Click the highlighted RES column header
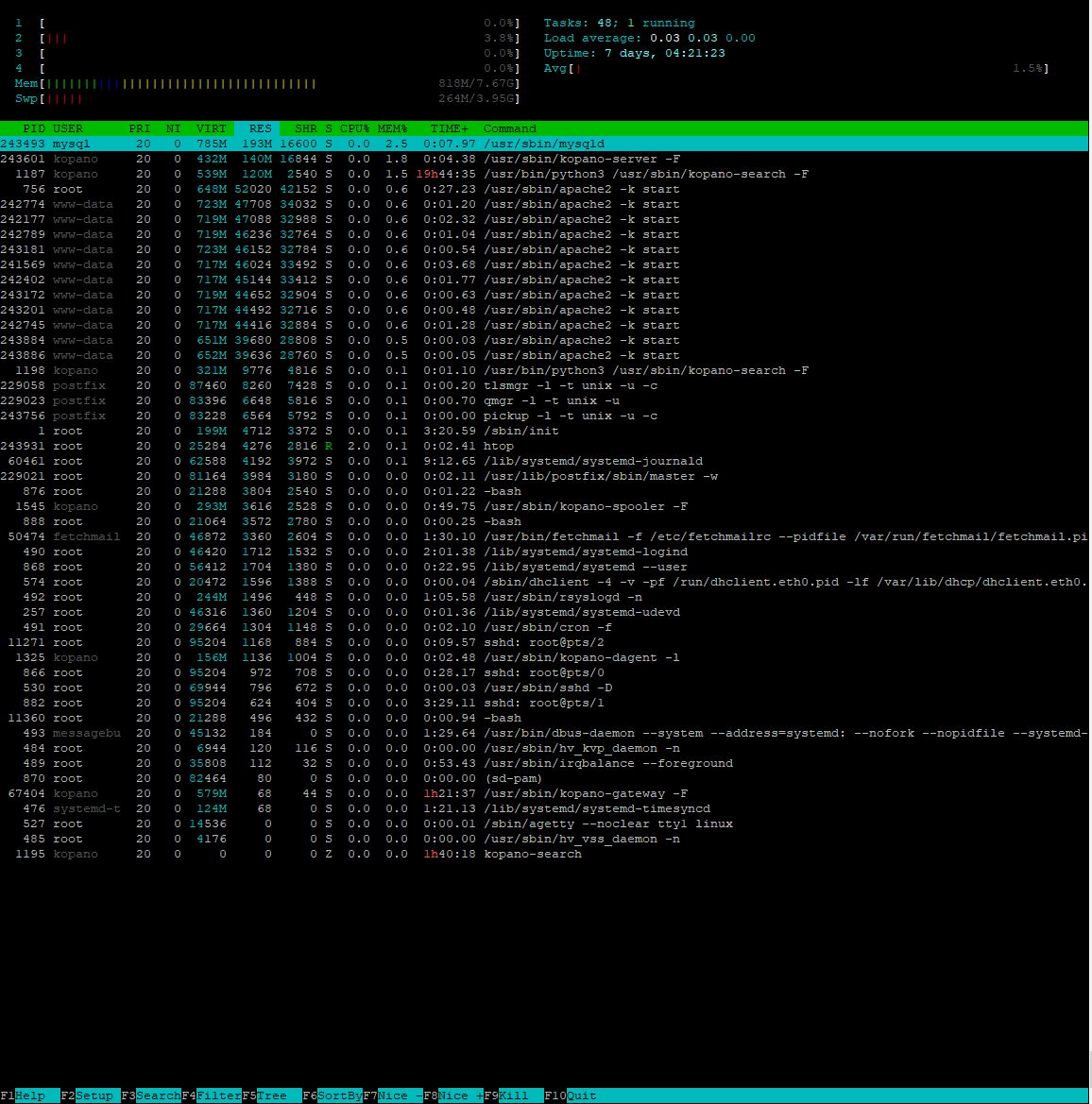 pyautogui.click(x=257, y=128)
